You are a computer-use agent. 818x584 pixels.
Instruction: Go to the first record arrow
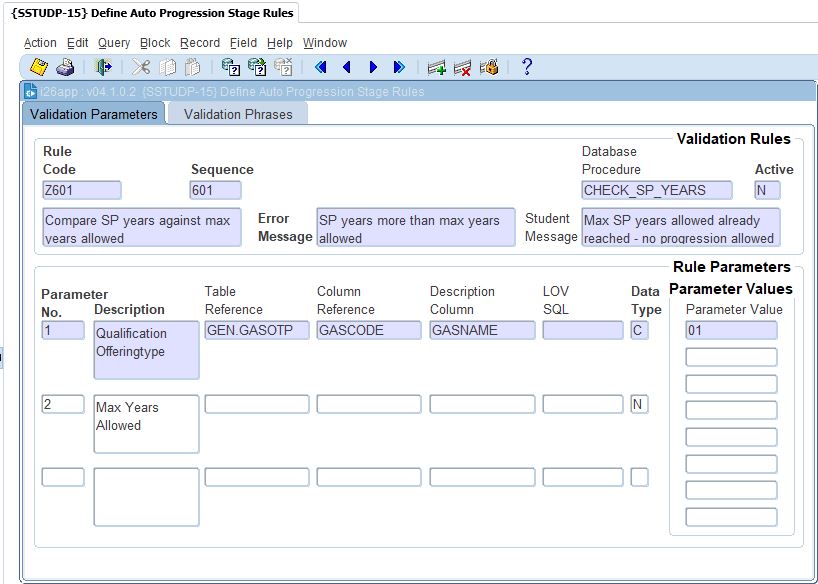pyautogui.click(x=321, y=67)
